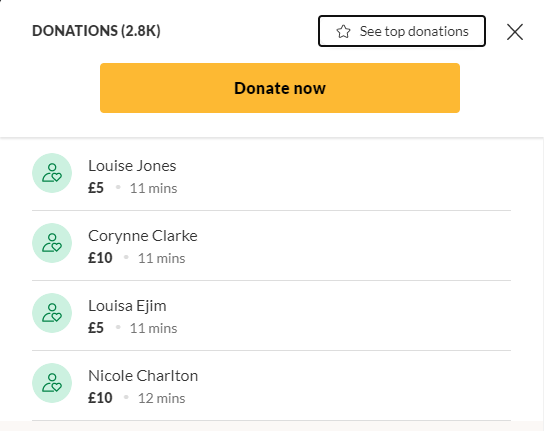The height and width of the screenshot is (431, 544).
Task: Click Nicole Charlton £10 donation amount
Action: coord(100,398)
